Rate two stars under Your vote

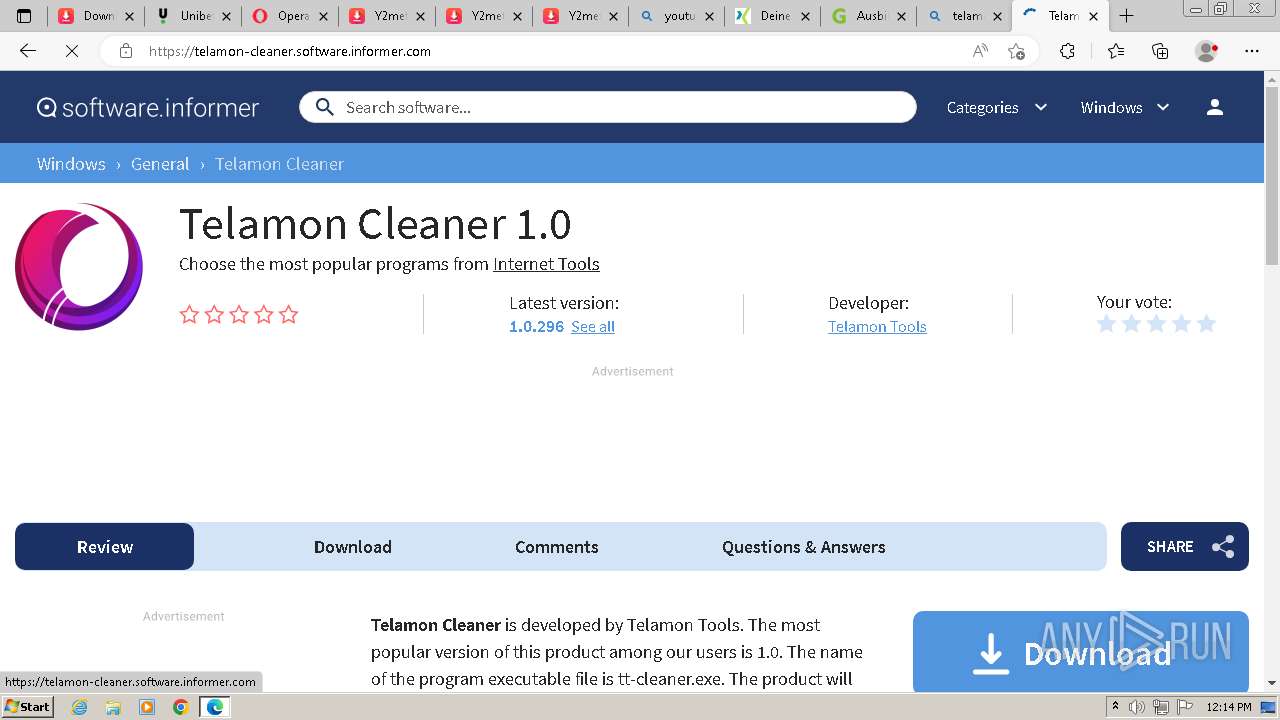point(1131,324)
